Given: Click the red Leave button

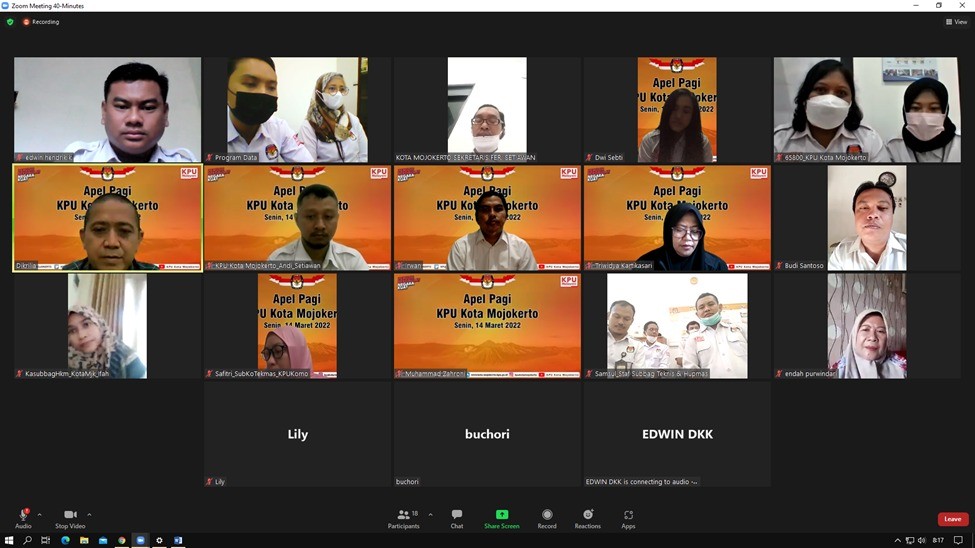Looking at the screenshot, I should pos(952,519).
